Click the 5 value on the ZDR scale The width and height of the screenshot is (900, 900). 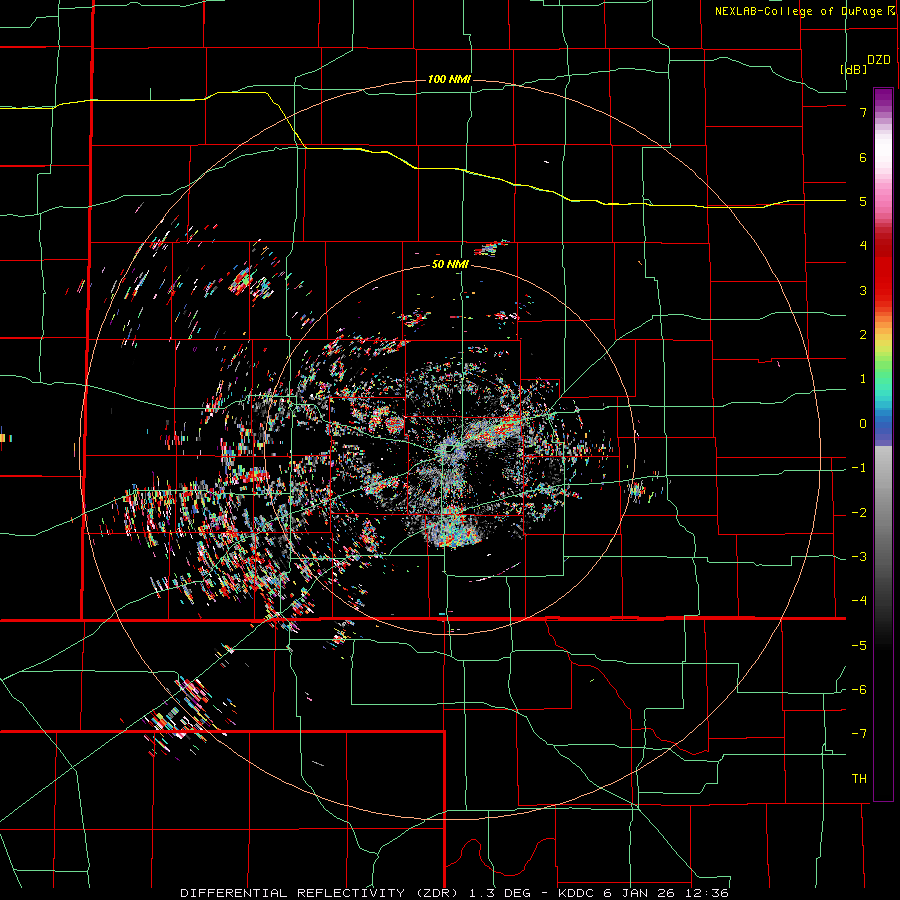coord(863,201)
